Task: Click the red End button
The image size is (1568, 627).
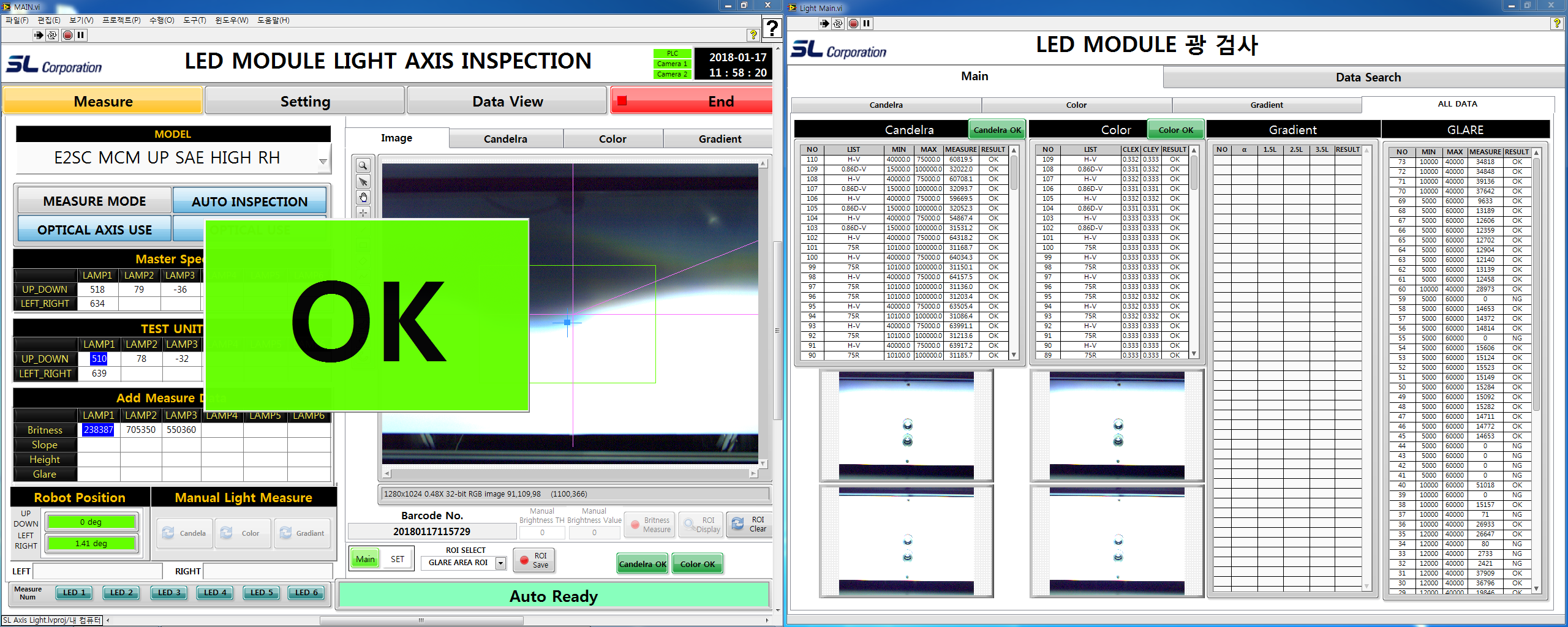Action: point(692,102)
